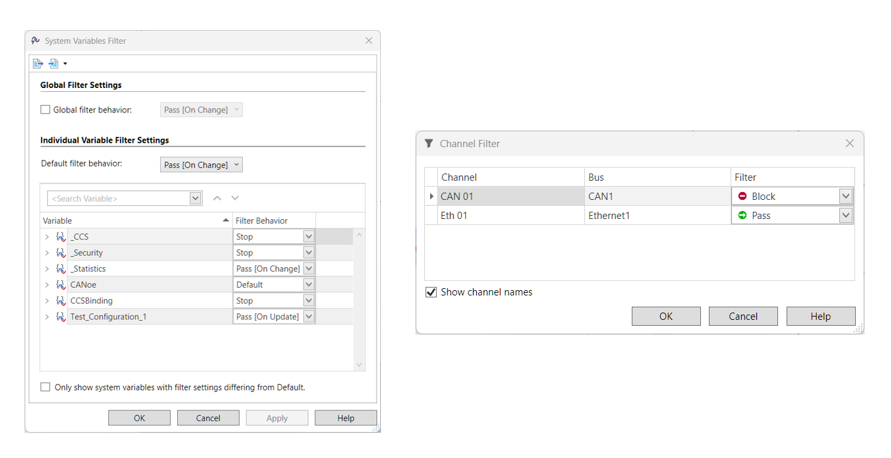This screenshot has width=891, height=458.
Task: Toggle only show variables differing from Default
Action: 45,387
